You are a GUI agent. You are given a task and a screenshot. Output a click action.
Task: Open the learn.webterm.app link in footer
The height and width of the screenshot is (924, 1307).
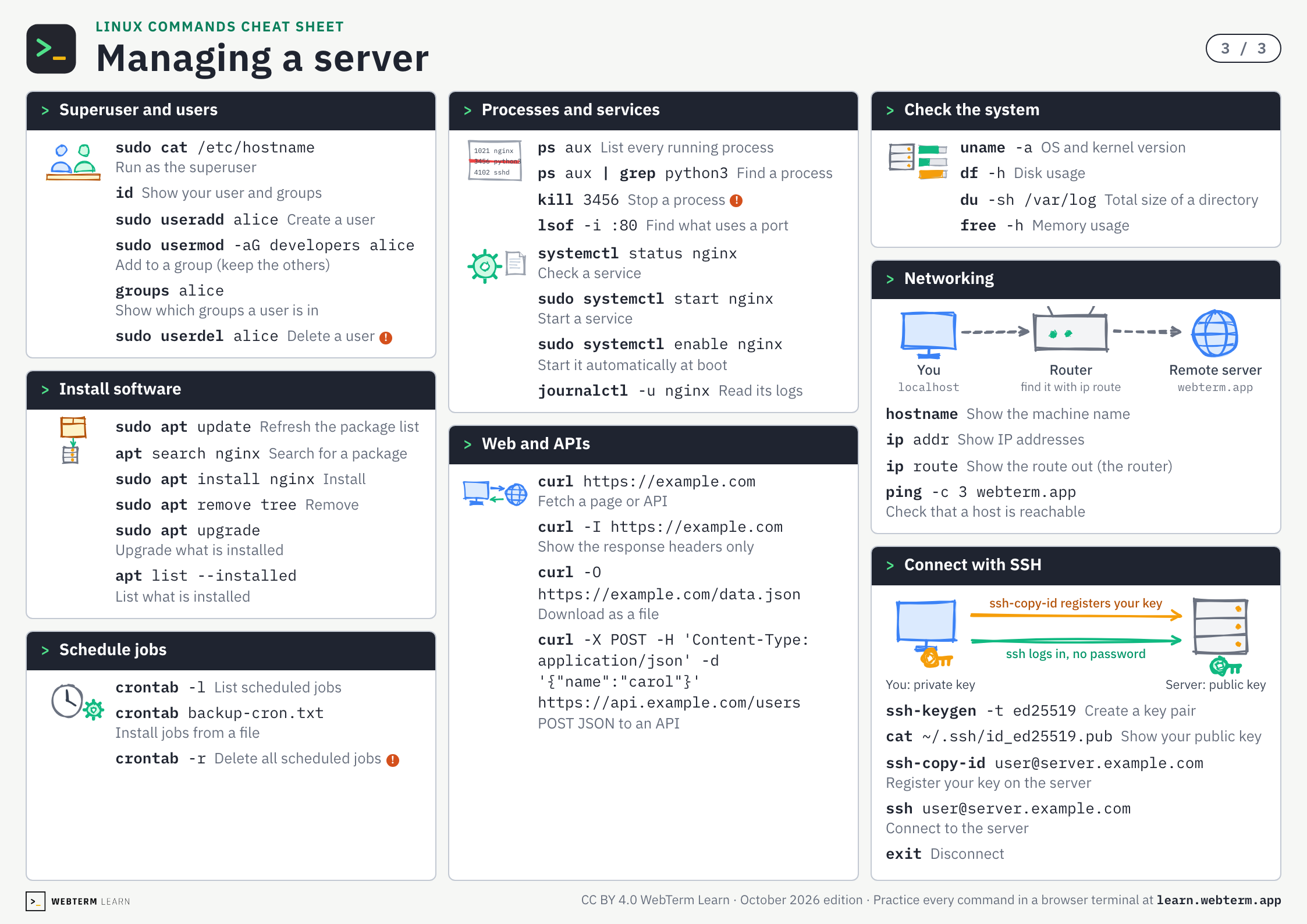(x=1219, y=900)
